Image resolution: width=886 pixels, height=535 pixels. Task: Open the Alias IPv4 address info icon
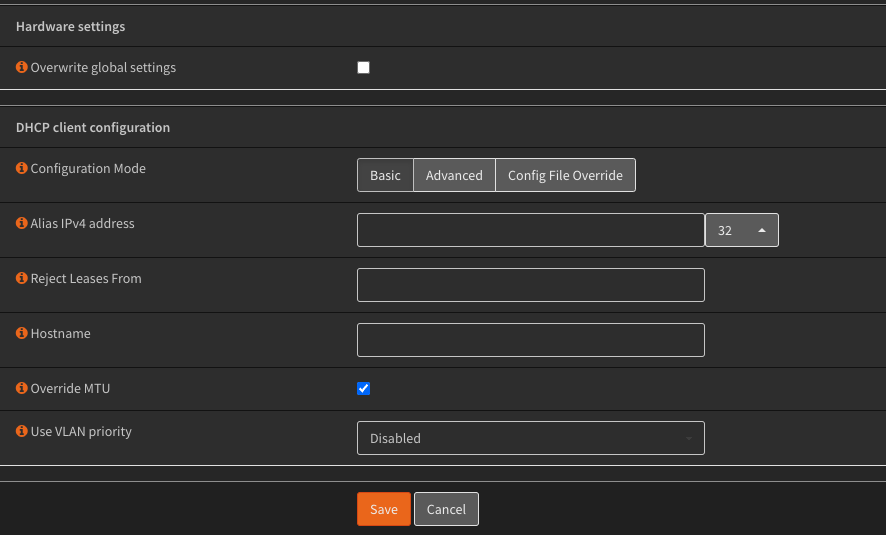(x=21, y=223)
